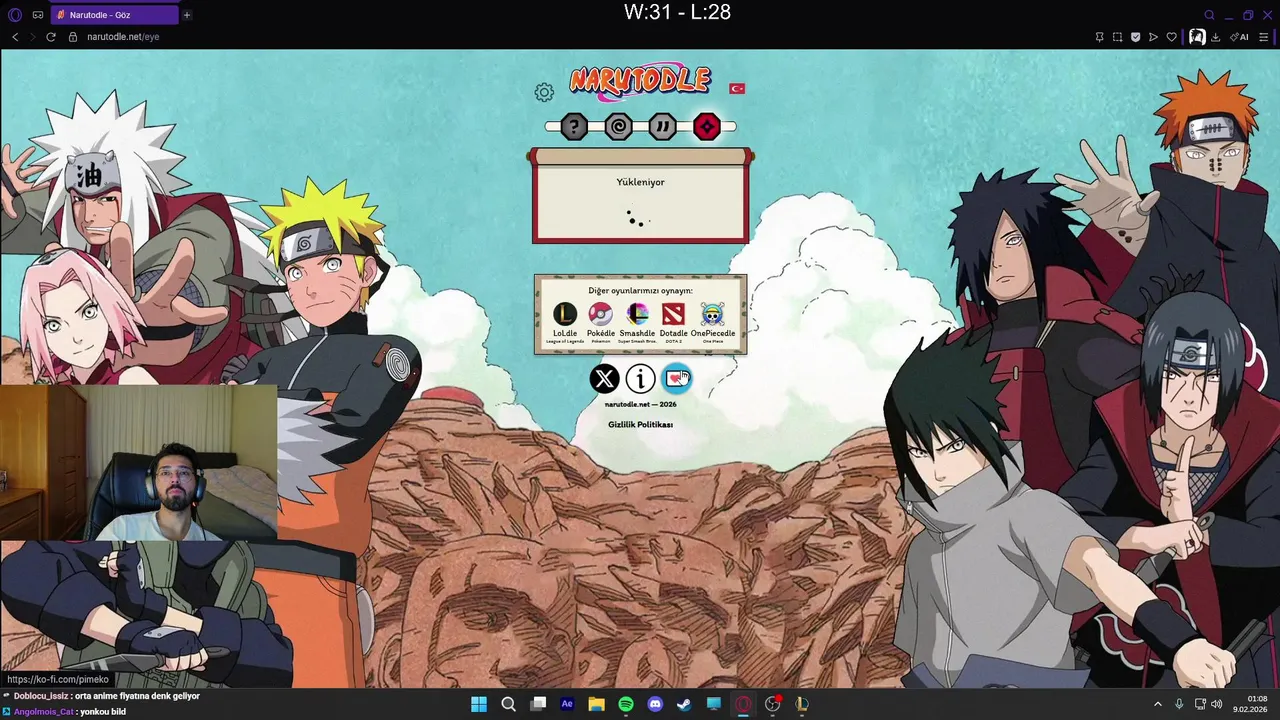Open Task View on taskbar

point(538,704)
